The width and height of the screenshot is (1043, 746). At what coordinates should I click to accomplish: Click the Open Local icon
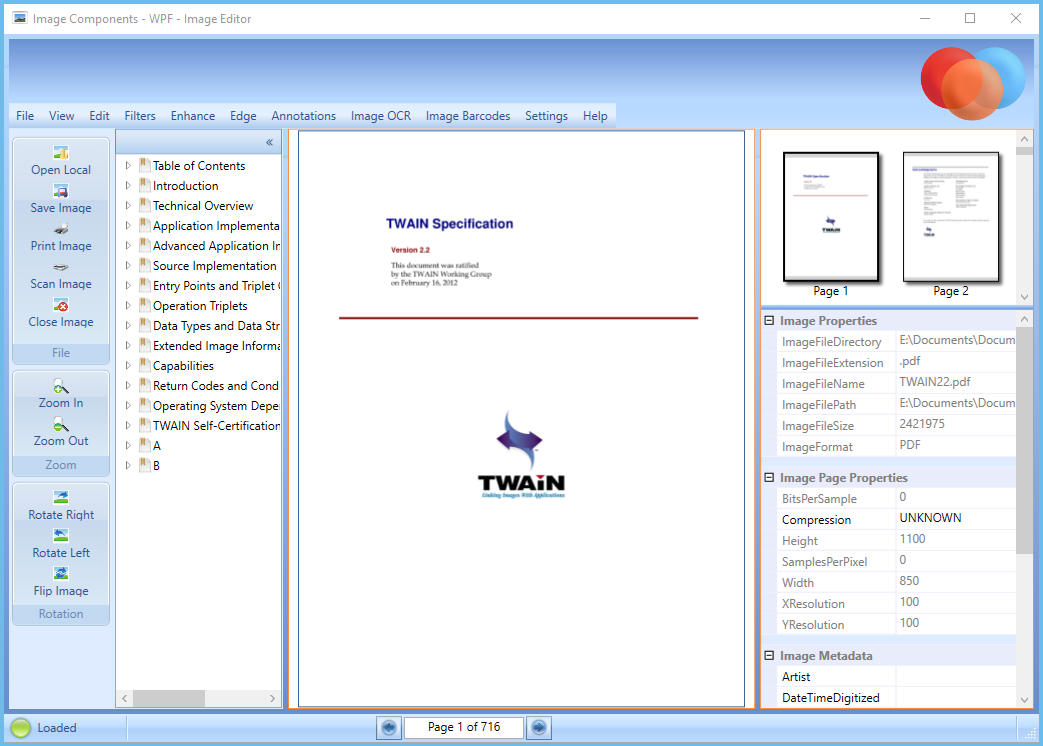pyautogui.click(x=61, y=153)
